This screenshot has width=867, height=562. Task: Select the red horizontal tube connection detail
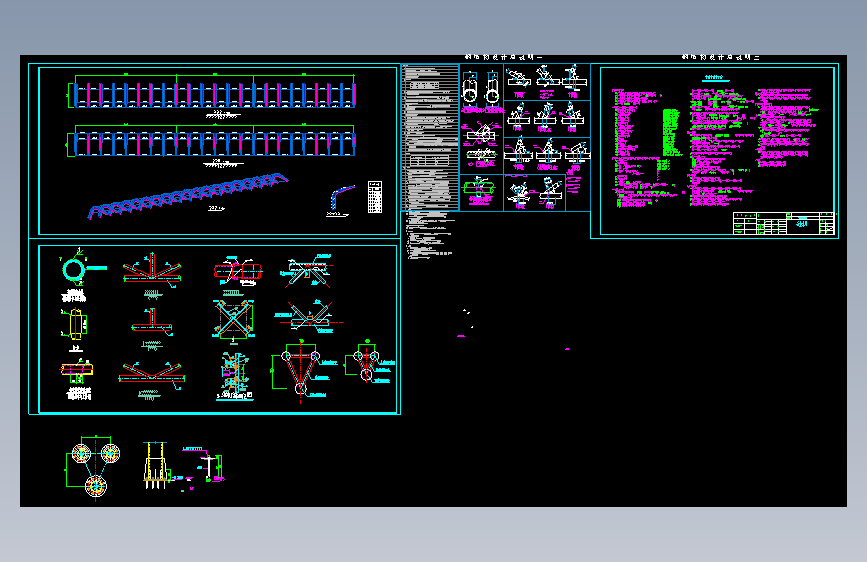238,271
